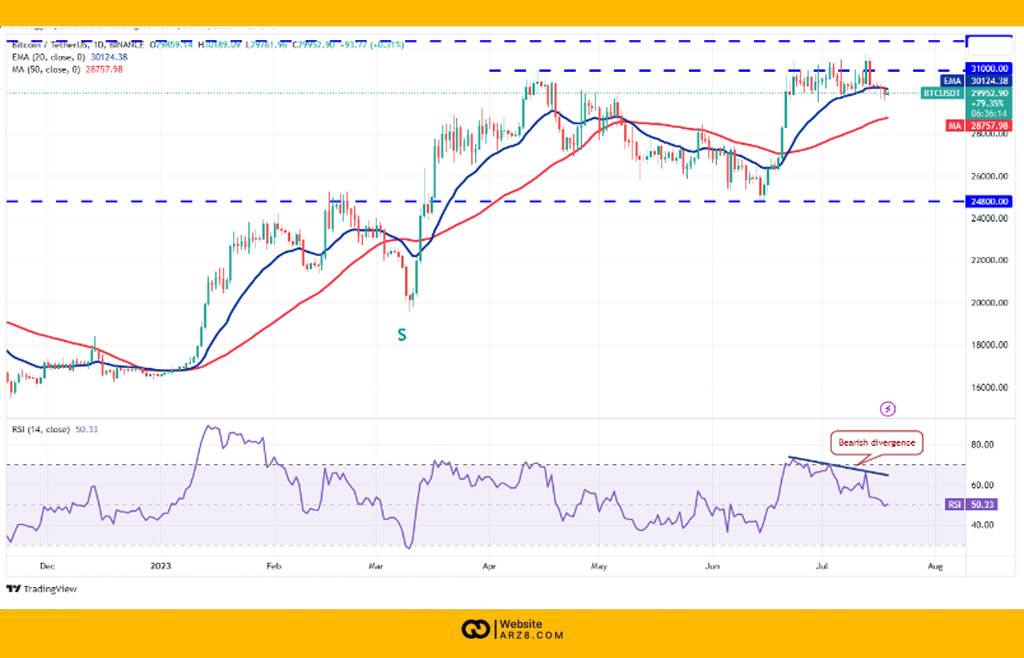Click the 31000.00 blue price line label
1024x658 pixels.
[989, 69]
